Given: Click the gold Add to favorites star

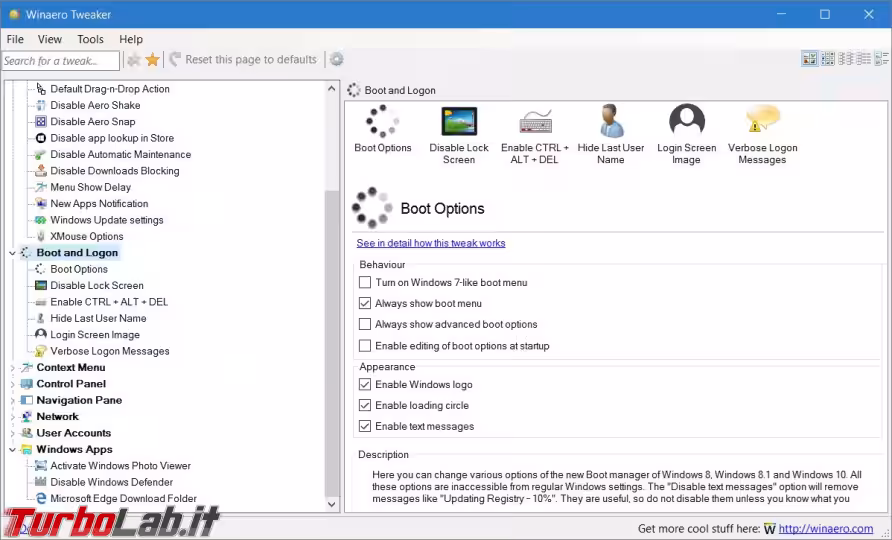Looking at the screenshot, I should (152, 59).
